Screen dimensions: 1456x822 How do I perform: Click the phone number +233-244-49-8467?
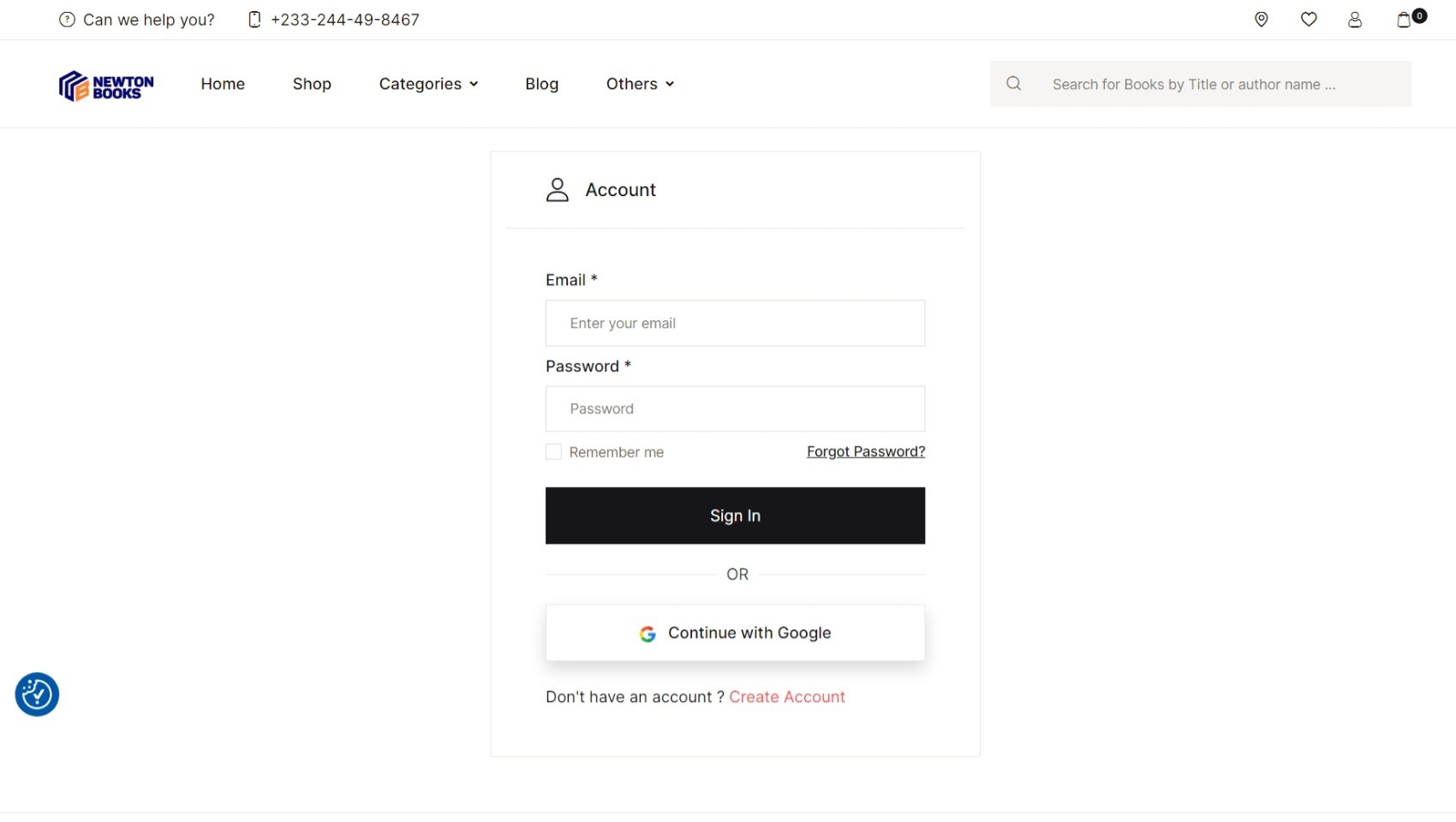345,20
